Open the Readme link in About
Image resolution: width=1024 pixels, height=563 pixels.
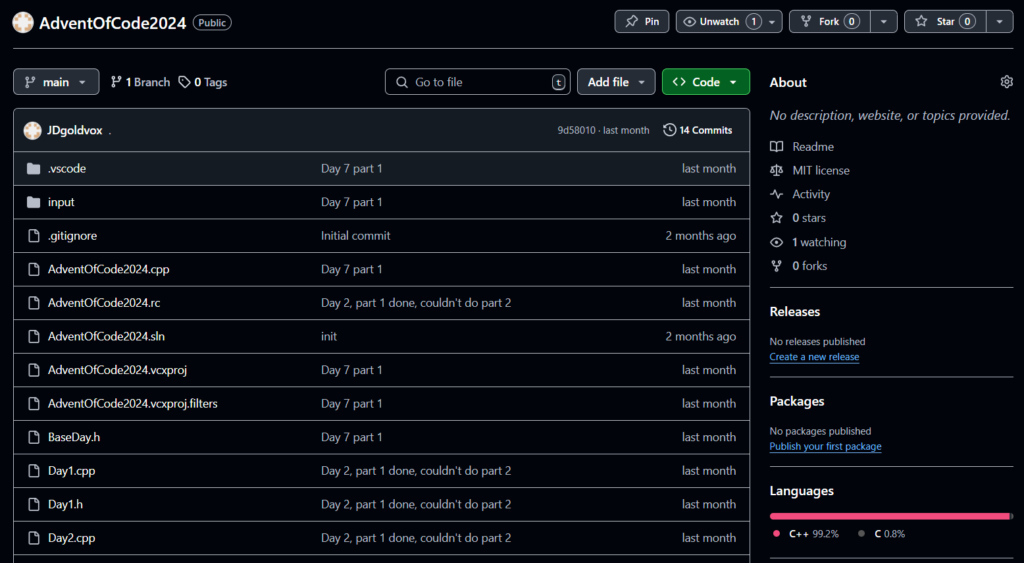click(x=812, y=147)
